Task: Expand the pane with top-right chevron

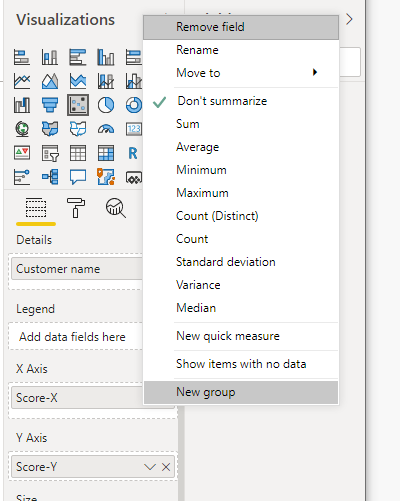Action: click(x=349, y=19)
